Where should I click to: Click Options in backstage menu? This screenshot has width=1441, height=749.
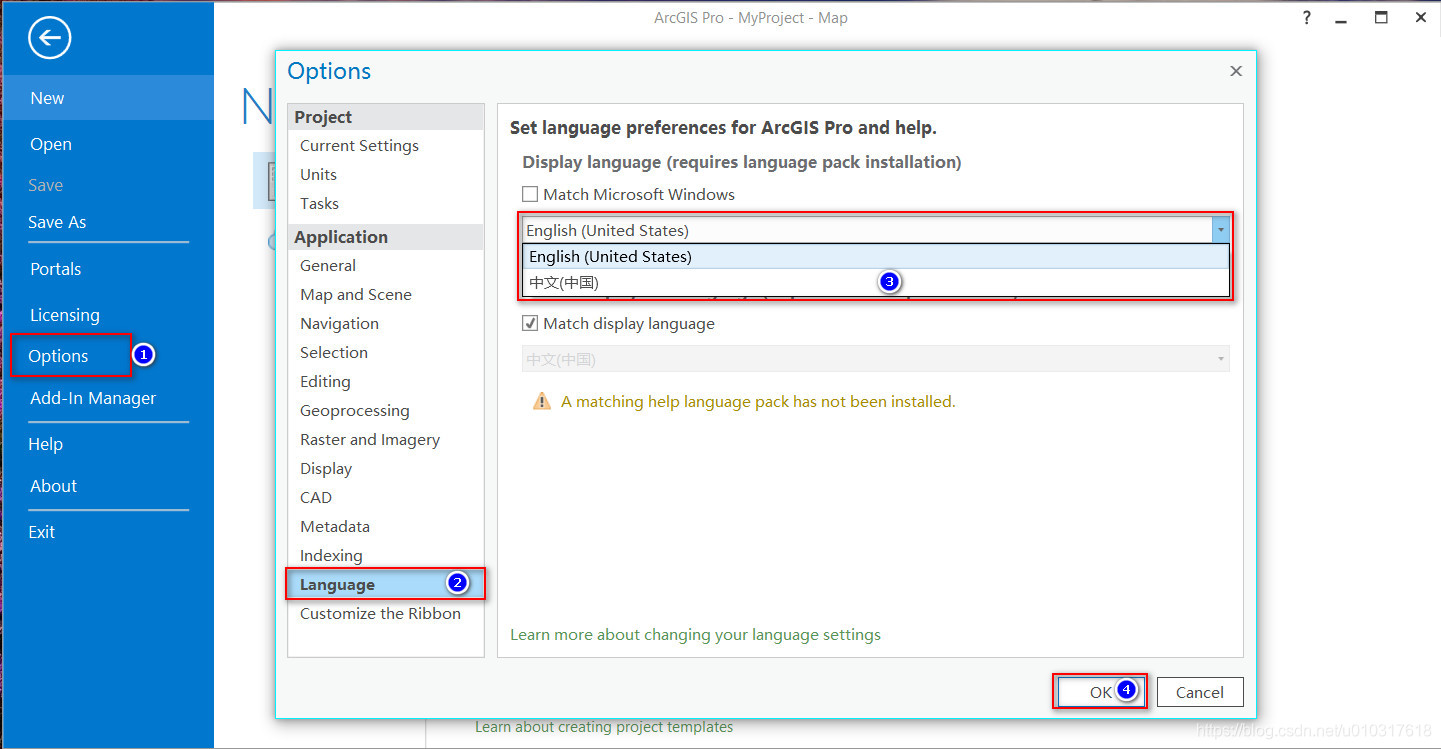pyautogui.click(x=59, y=356)
